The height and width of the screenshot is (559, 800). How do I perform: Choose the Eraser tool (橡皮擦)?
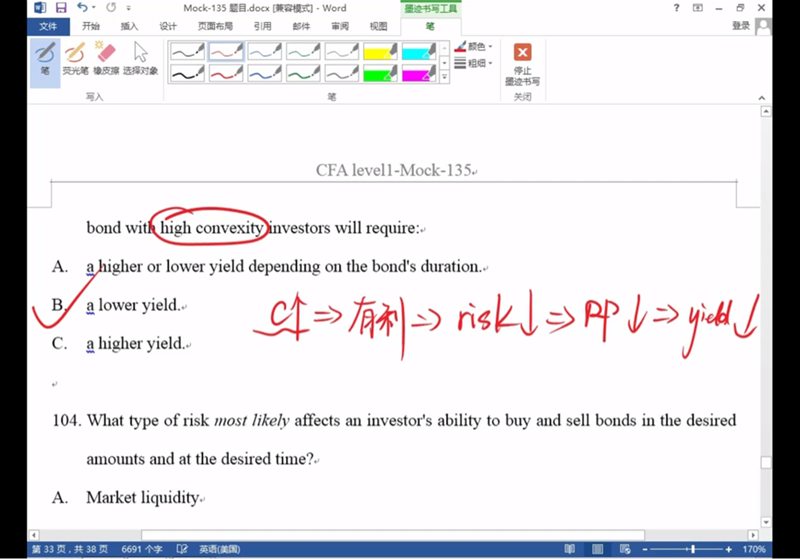pos(106,59)
